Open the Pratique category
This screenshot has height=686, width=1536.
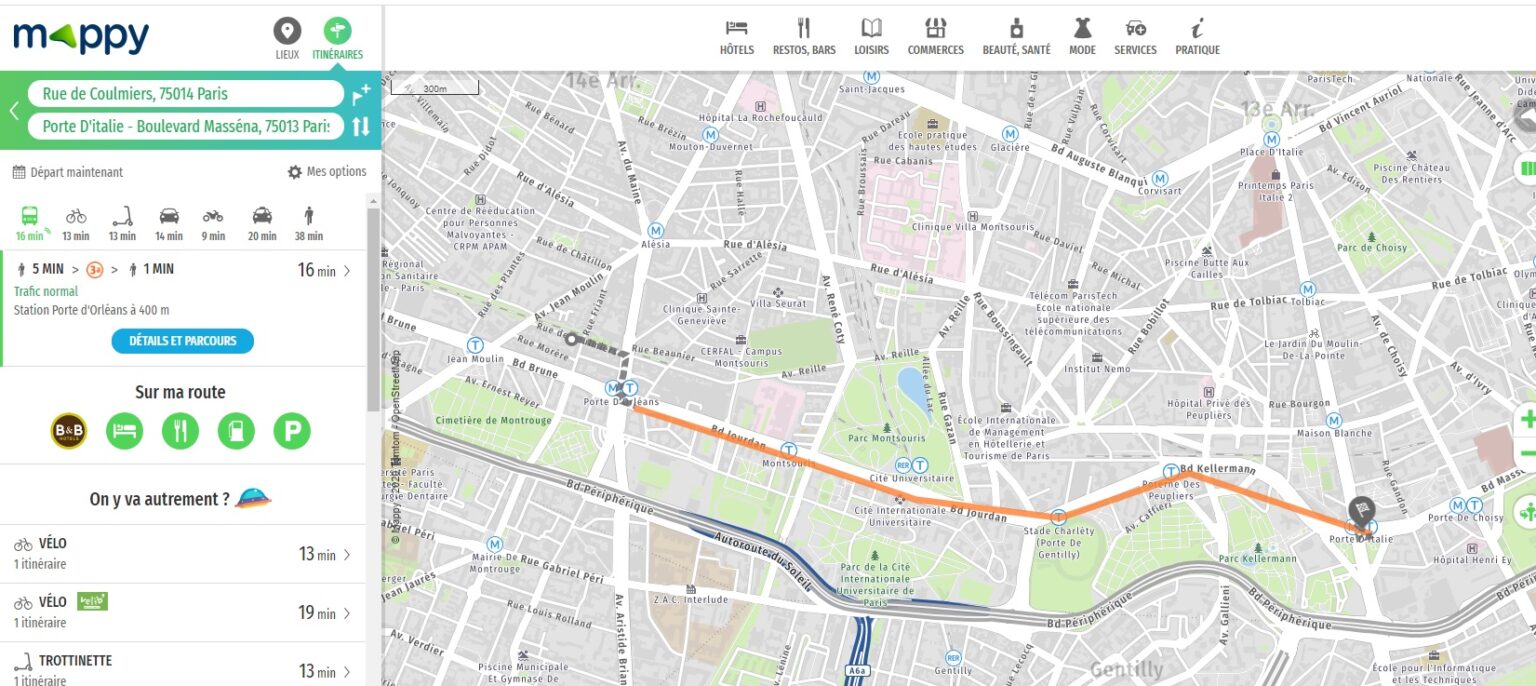pyautogui.click(x=1197, y=37)
